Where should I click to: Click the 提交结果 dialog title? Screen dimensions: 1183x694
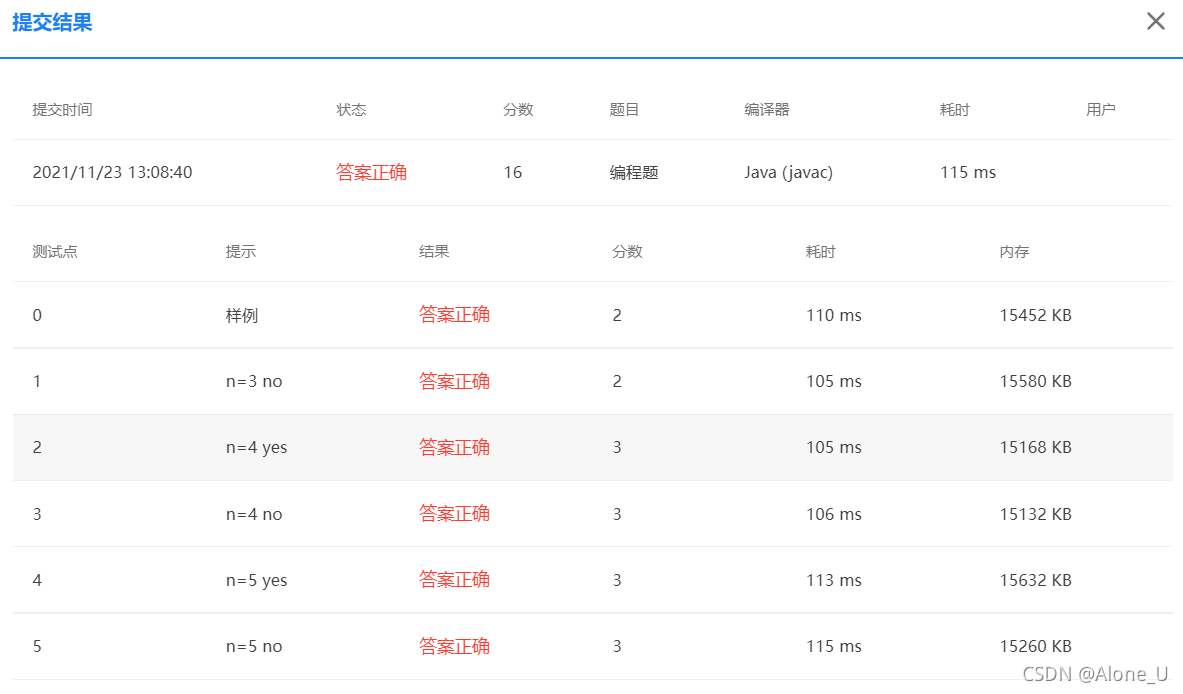52,23
